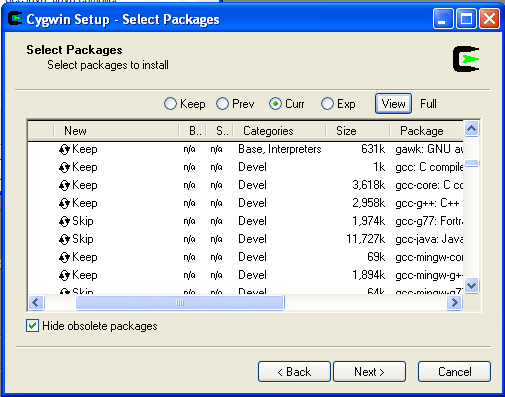Change action icon for gcc-g++ package
The image size is (505, 397).
pos(64,203)
